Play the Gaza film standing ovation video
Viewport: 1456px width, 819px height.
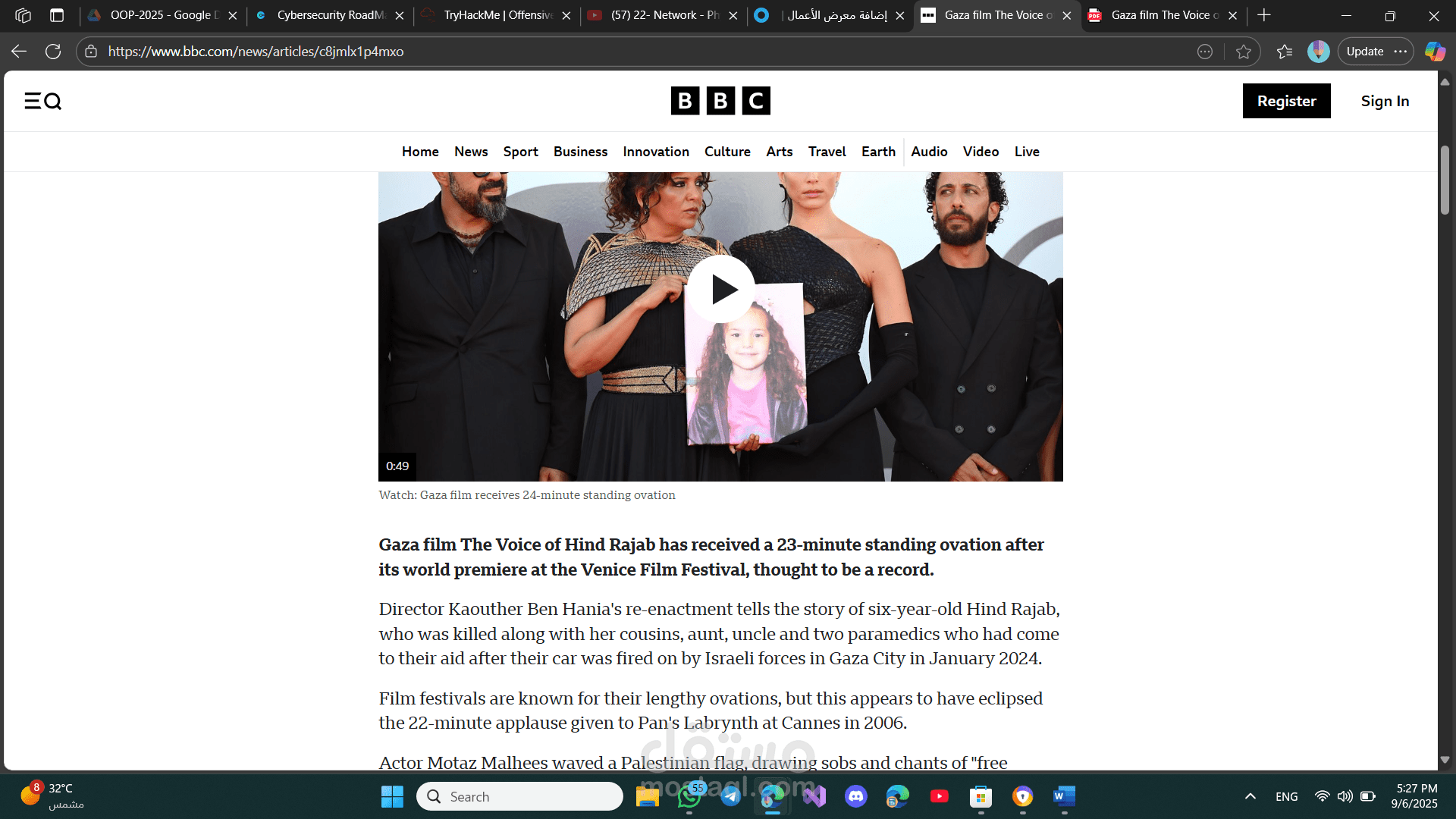(720, 289)
